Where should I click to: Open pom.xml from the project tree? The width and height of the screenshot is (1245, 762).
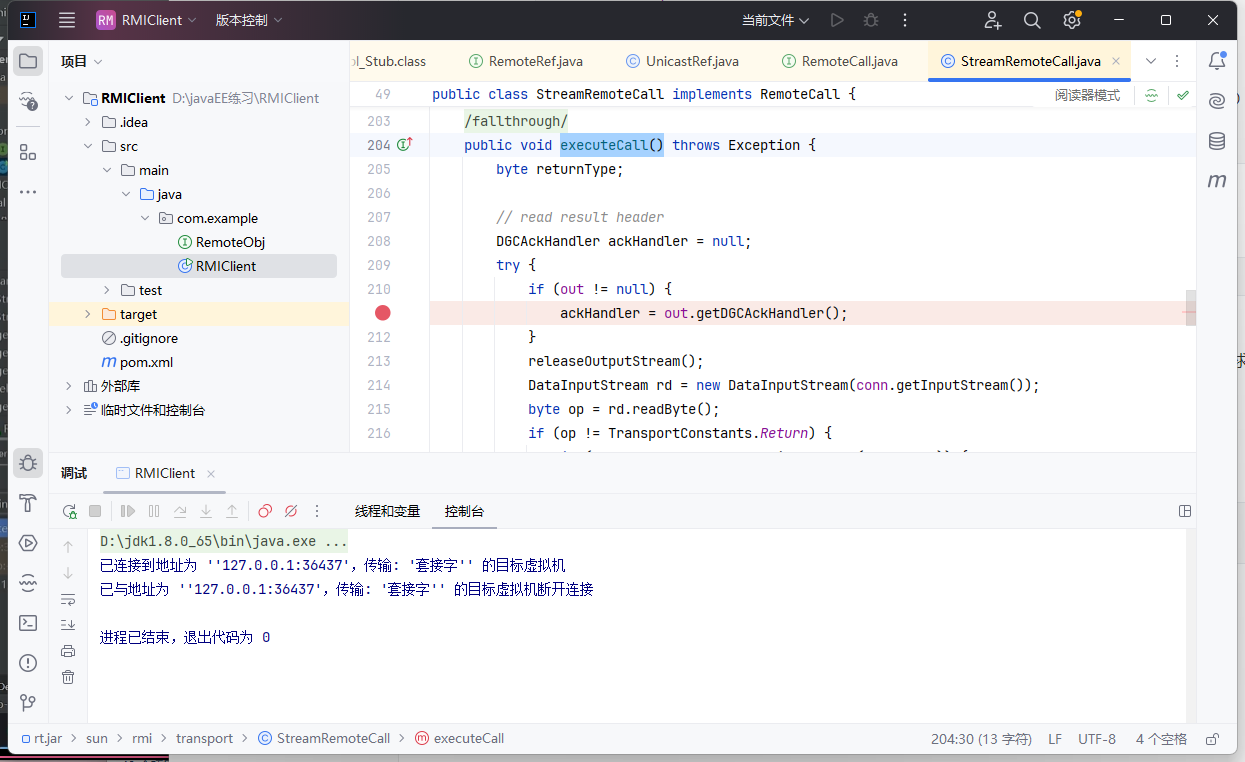[x=146, y=362]
